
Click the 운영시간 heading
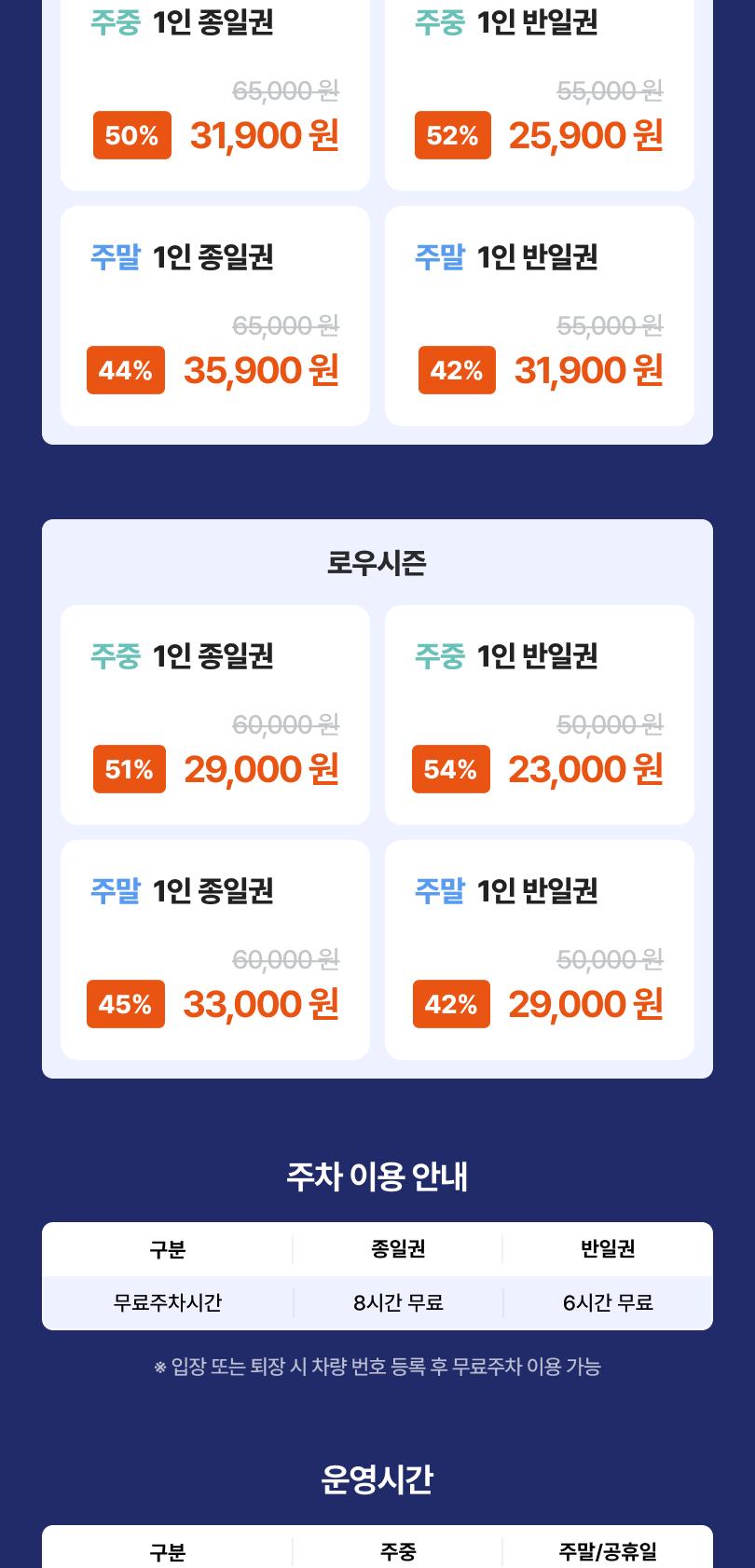[377, 1479]
